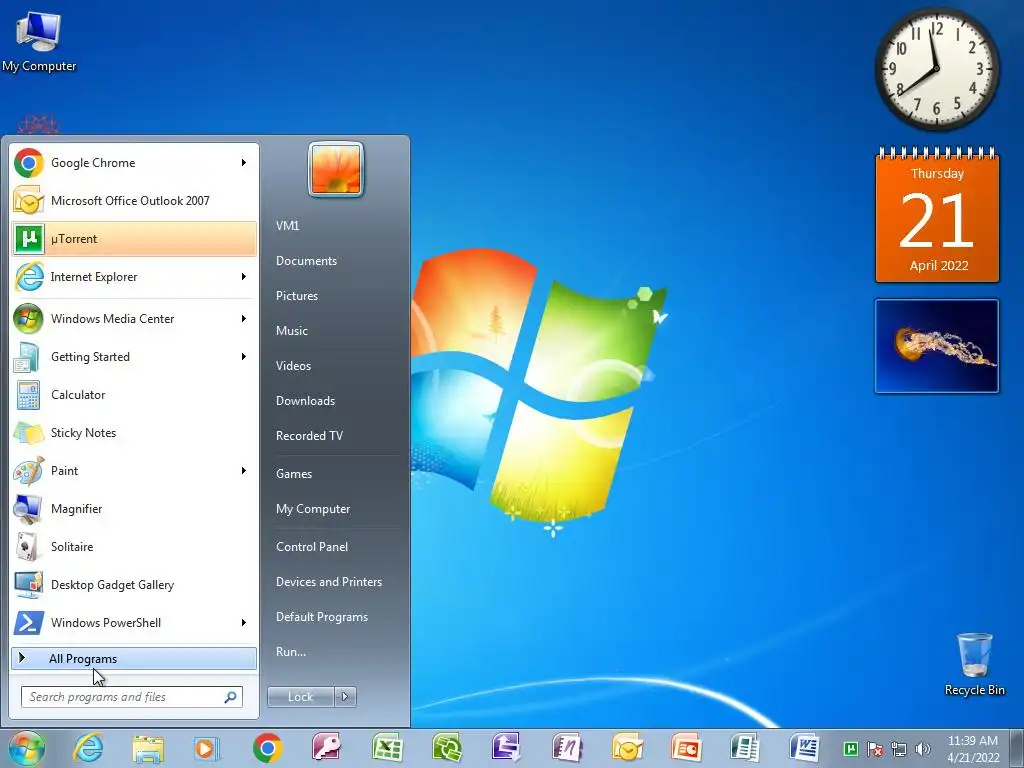Open My Computer from Start menu right pane
The width and height of the screenshot is (1024, 768).
point(313,509)
